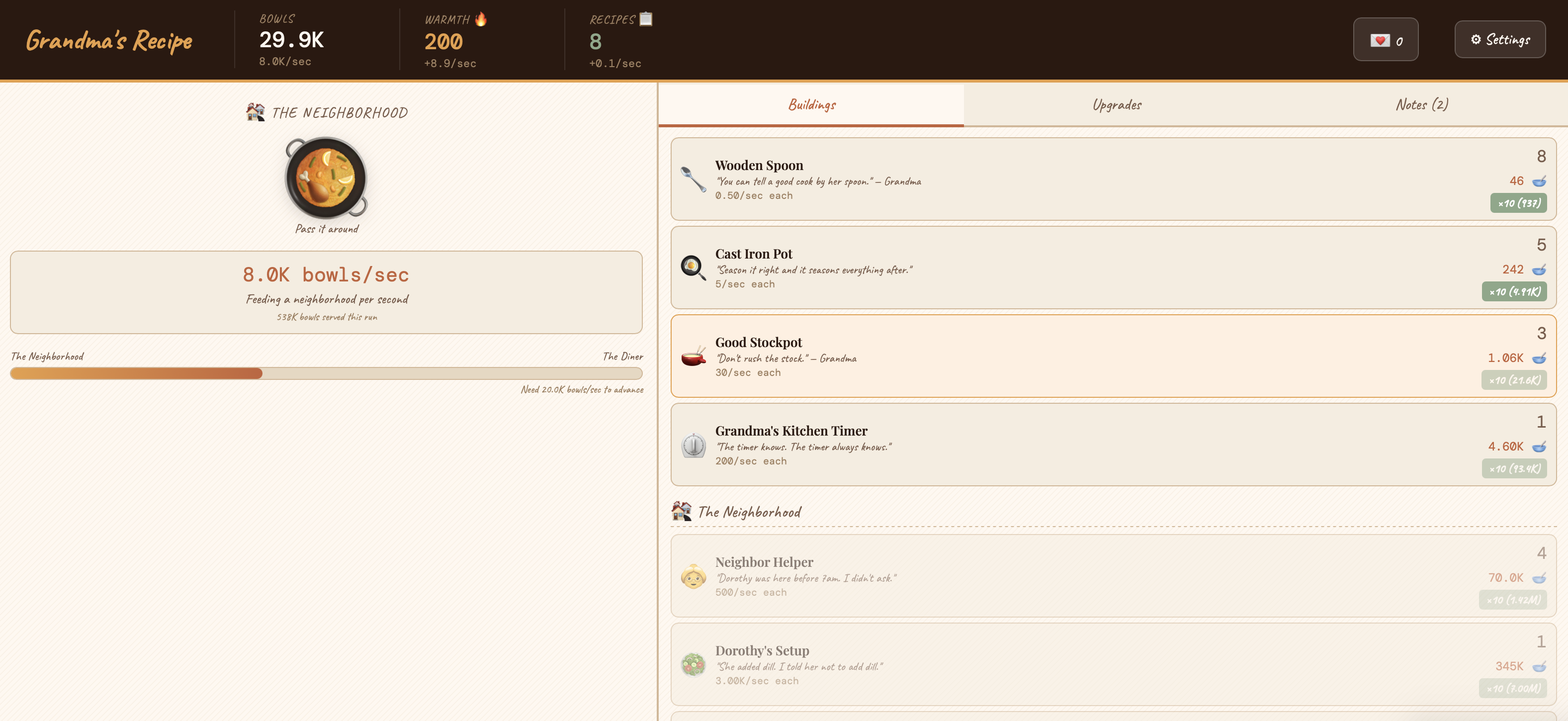Viewport: 1568px width, 721px height.
Task: Click the bowl icon beside Kitchen Timer cost 4.60K
Action: pos(1539,447)
